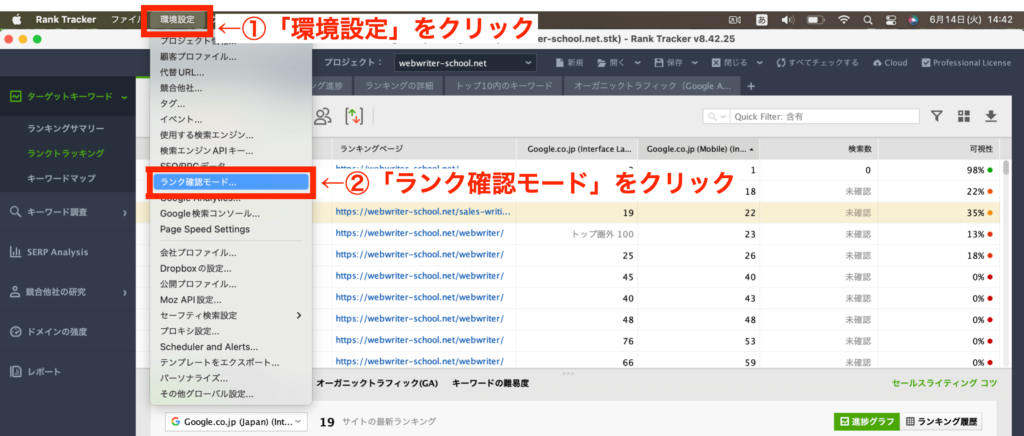Switch to トップ10内のキーワード tab
Image resolution: width=1024 pixels, height=436 pixels.
pos(504,86)
